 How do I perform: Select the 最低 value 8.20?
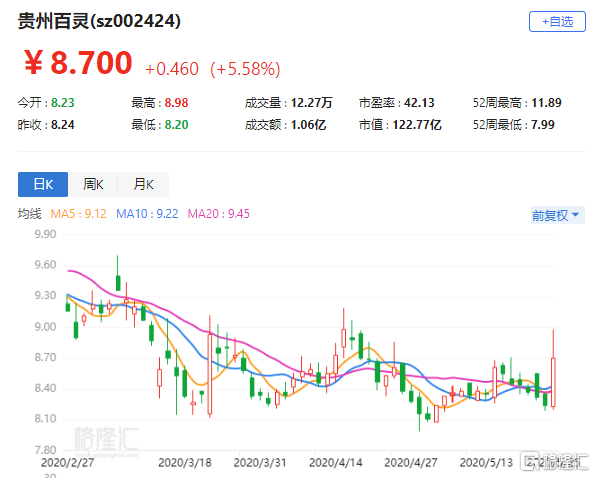pos(176,125)
